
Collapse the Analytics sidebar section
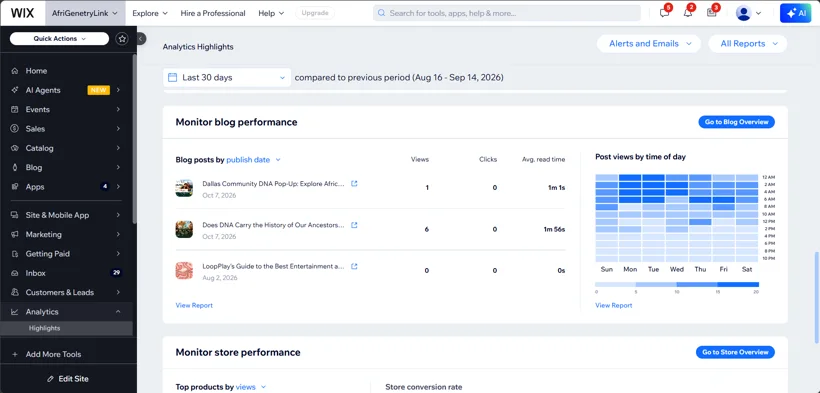(x=118, y=312)
